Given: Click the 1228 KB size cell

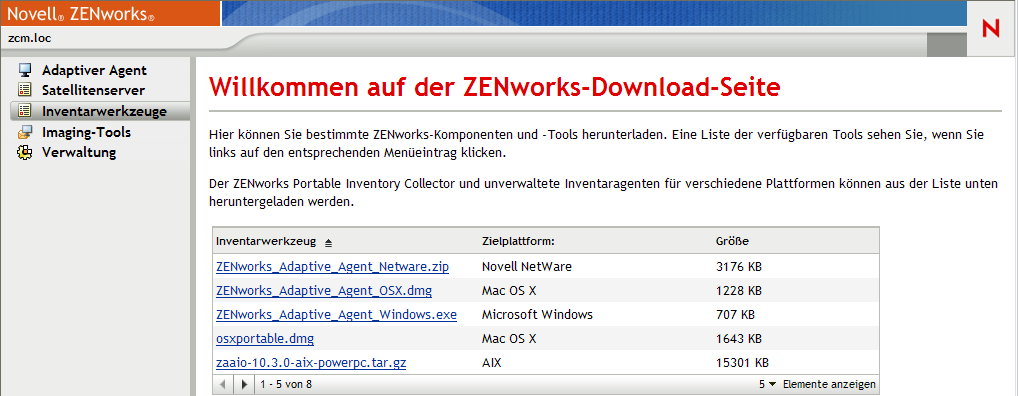Looking at the screenshot, I should (739, 290).
